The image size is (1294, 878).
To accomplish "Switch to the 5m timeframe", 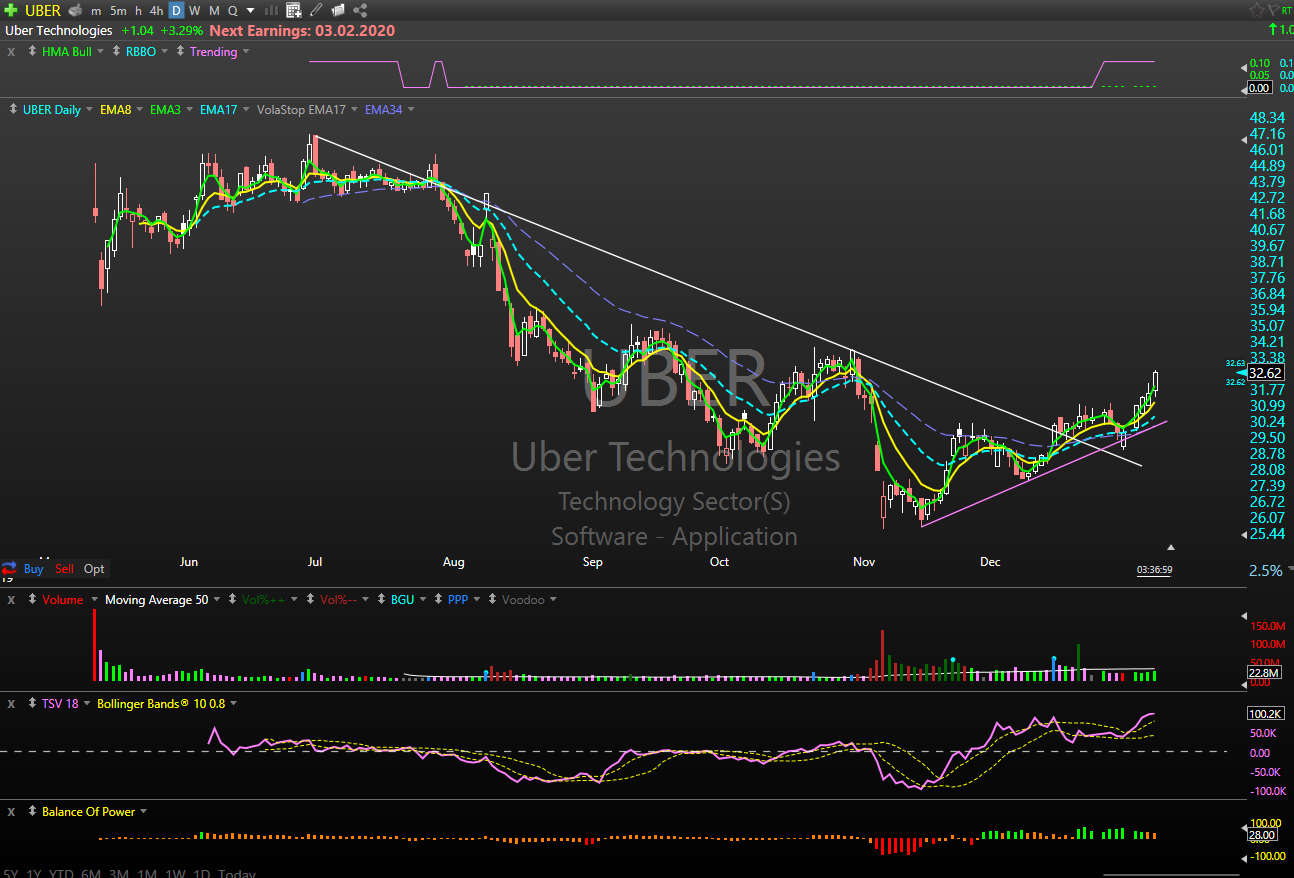I will 118,10.
